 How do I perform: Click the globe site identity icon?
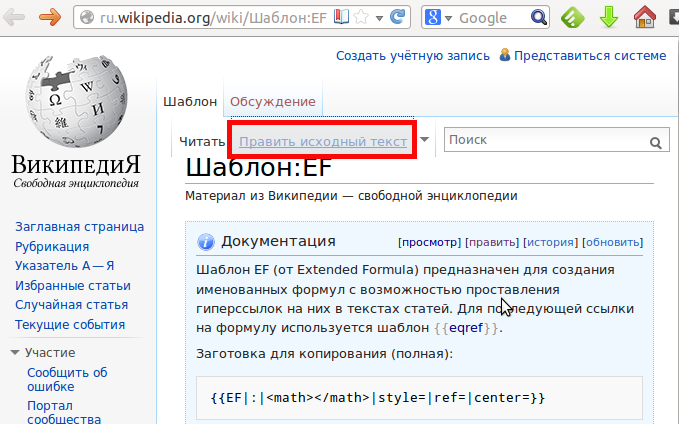(x=87, y=17)
